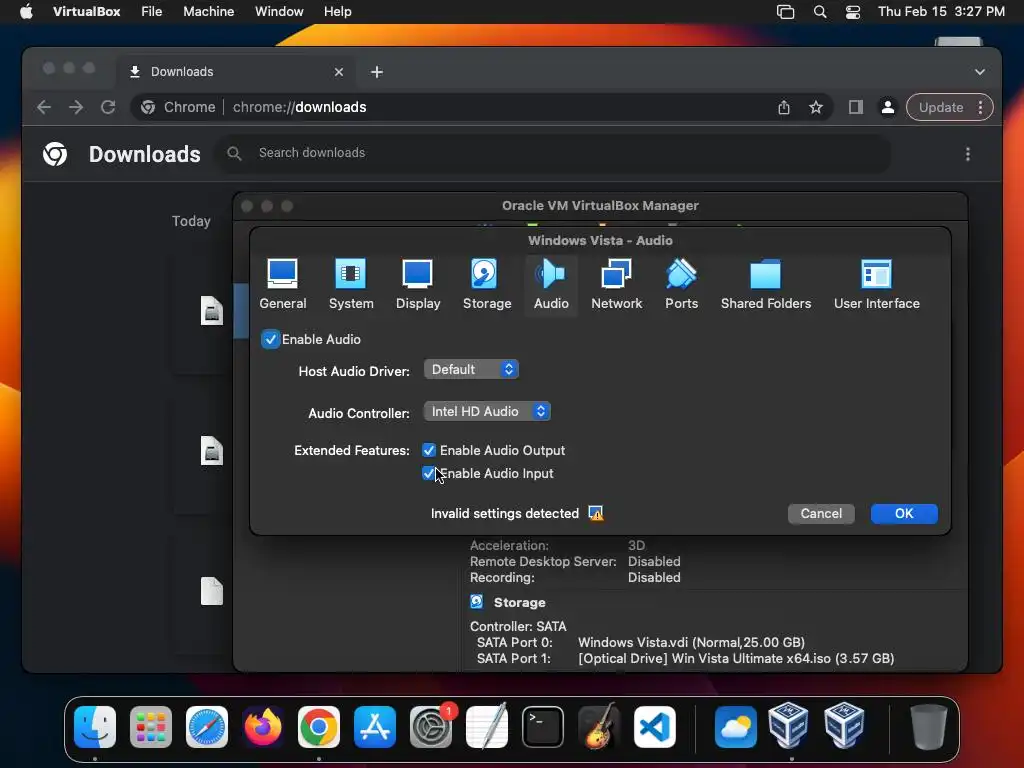Screen dimensions: 1024x768
Task: Open the VirtualBox menu in menu bar
Action: click(86, 12)
